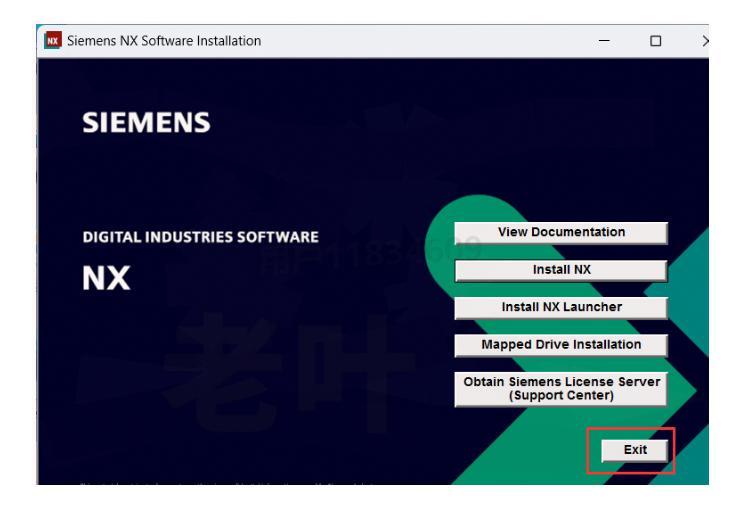
Task: Start installation with Install NX
Action: 561,270
